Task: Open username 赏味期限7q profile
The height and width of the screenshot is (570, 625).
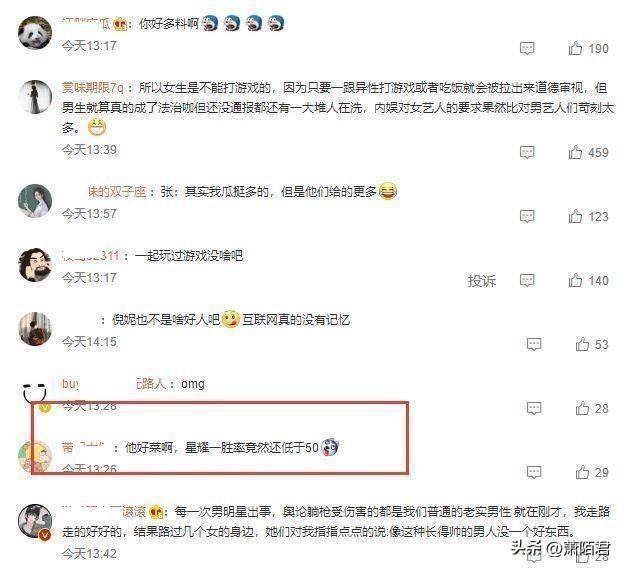Action: coord(92,88)
